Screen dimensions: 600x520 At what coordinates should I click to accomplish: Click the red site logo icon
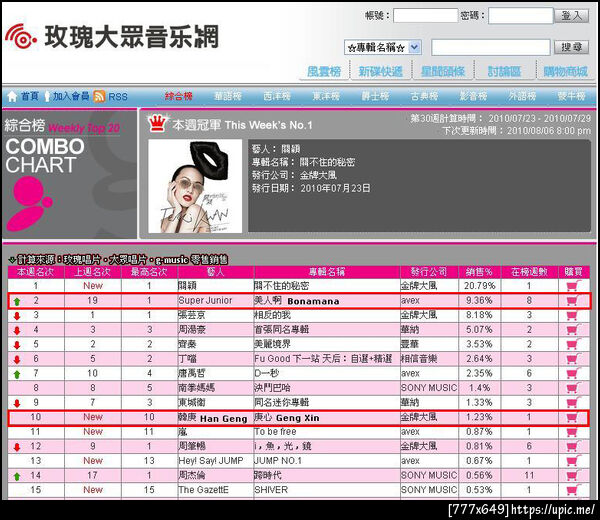tap(21, 36)
